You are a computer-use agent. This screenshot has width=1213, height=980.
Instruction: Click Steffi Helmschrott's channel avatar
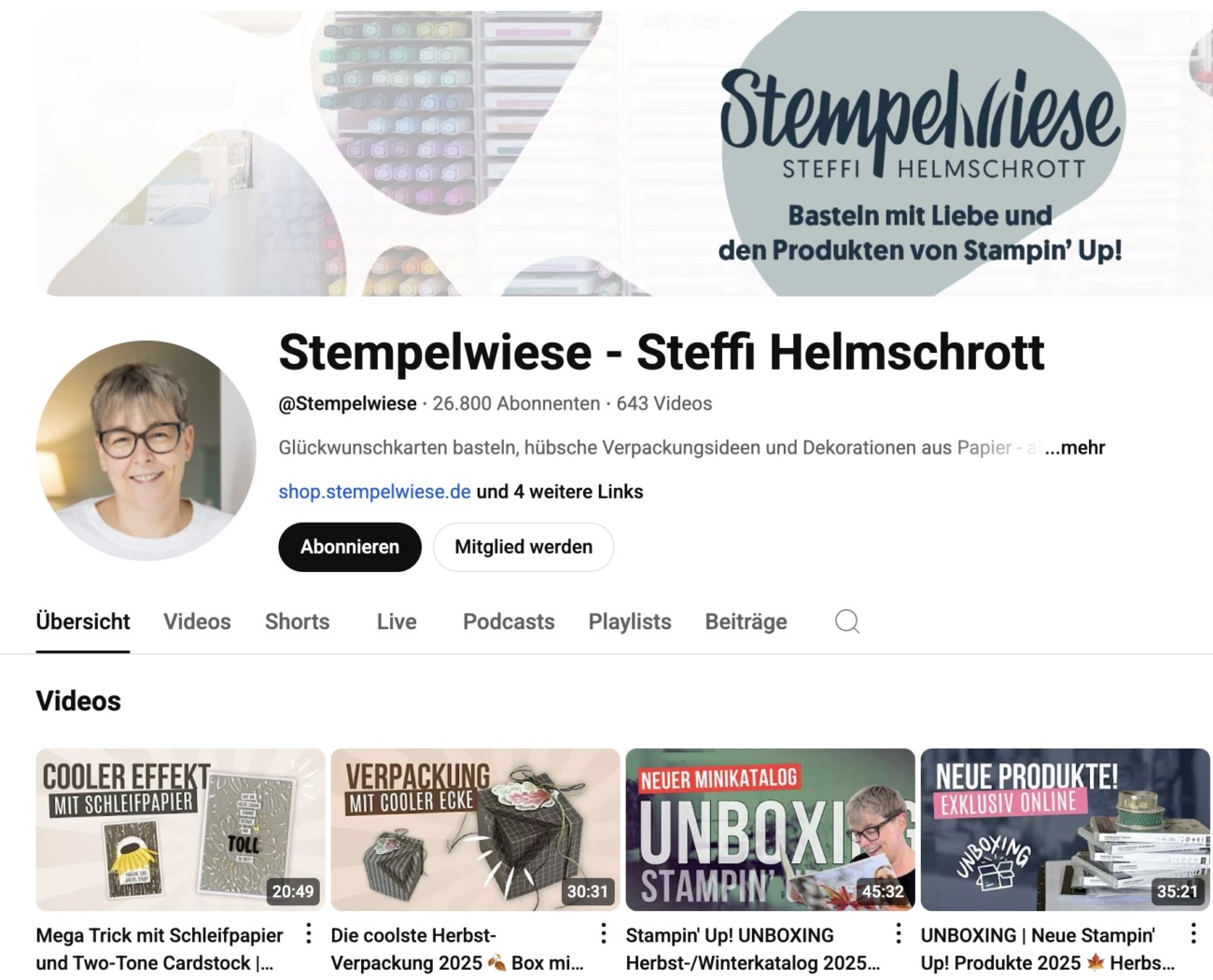coord(146,450)
